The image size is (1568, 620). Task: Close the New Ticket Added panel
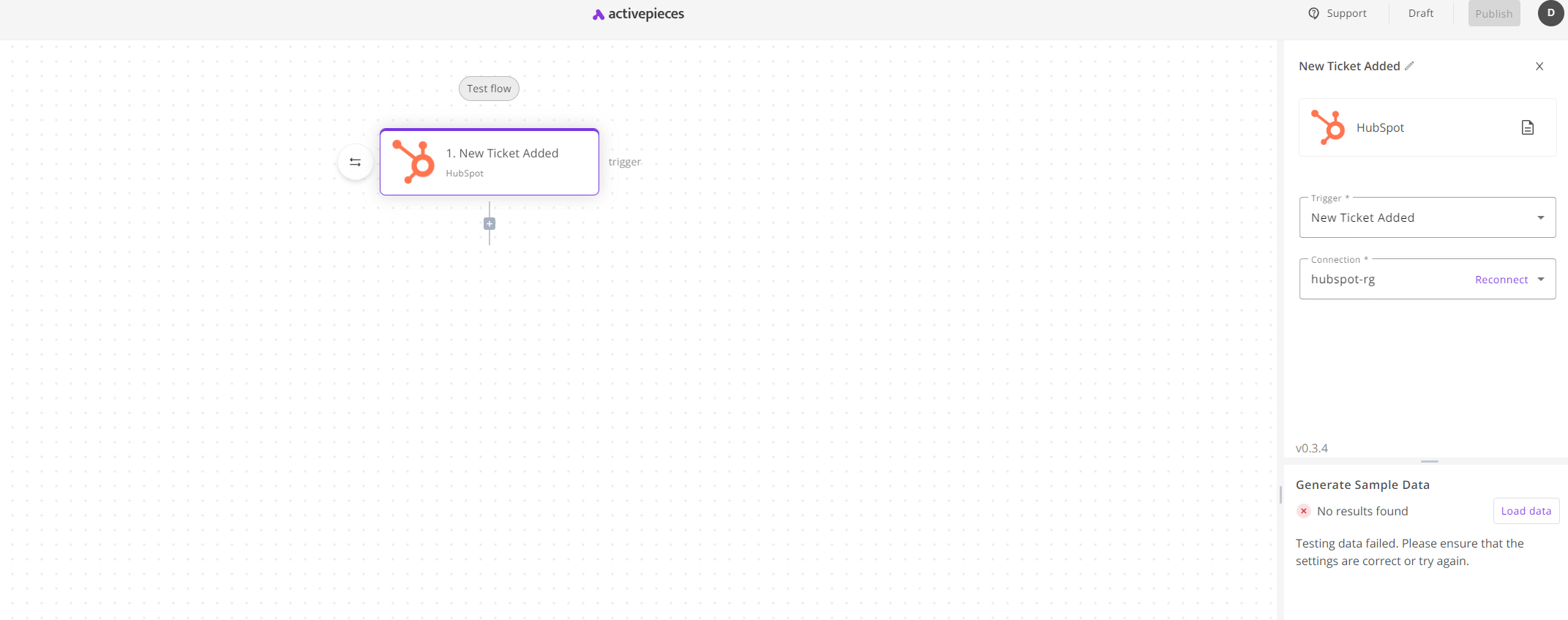1539,66
